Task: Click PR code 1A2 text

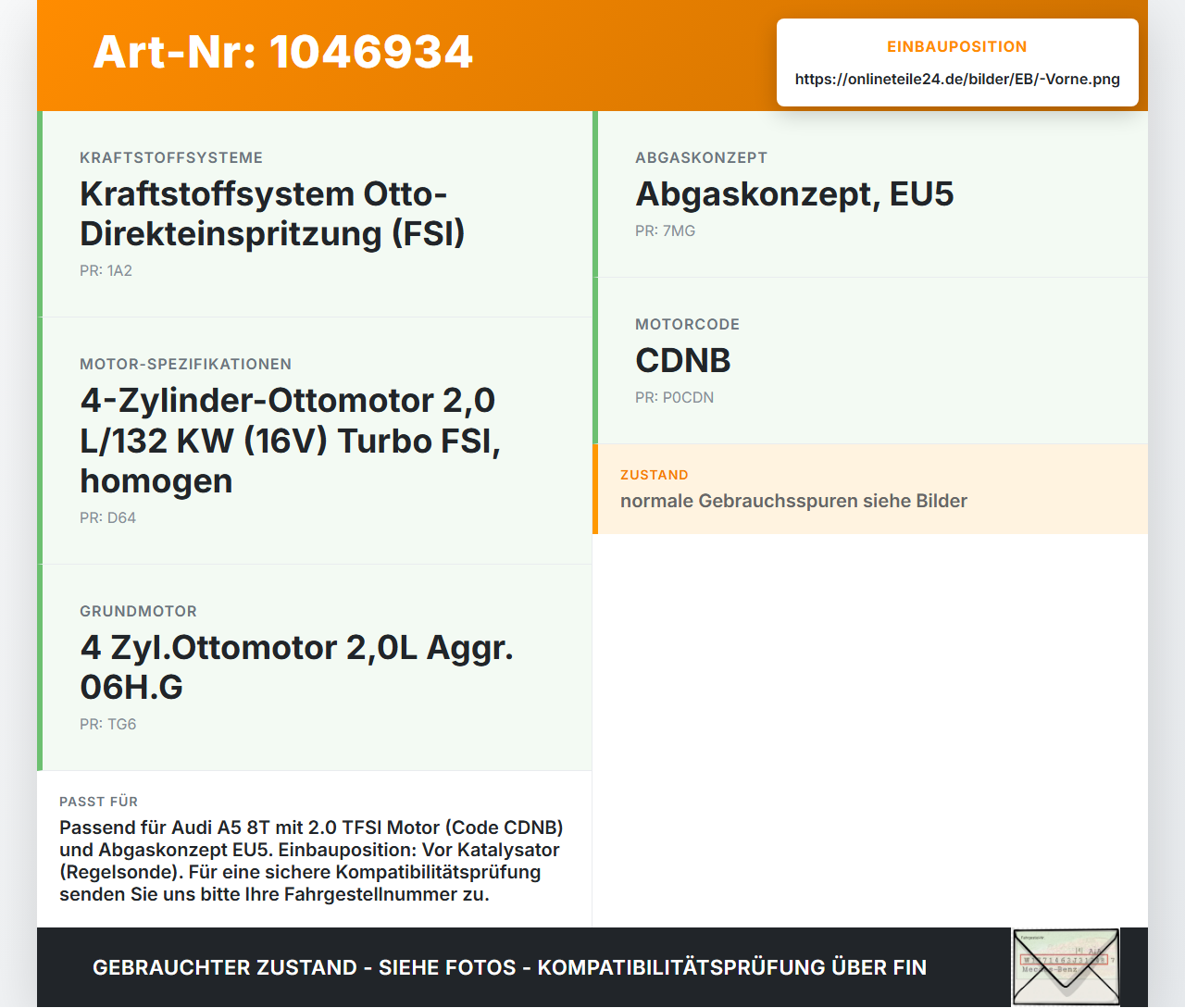Action: [106, 270]
